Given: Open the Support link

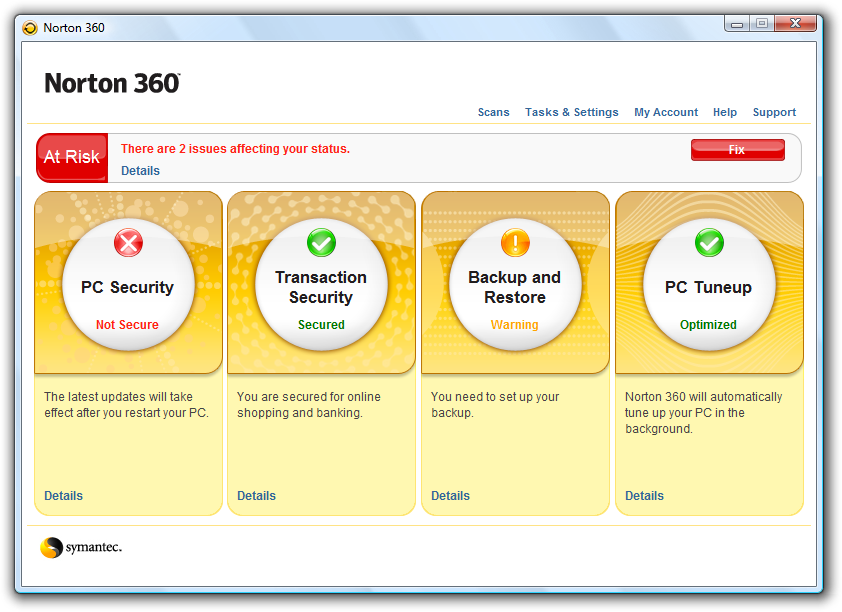Looking at the screenshot, I should (x=774, y=112).
